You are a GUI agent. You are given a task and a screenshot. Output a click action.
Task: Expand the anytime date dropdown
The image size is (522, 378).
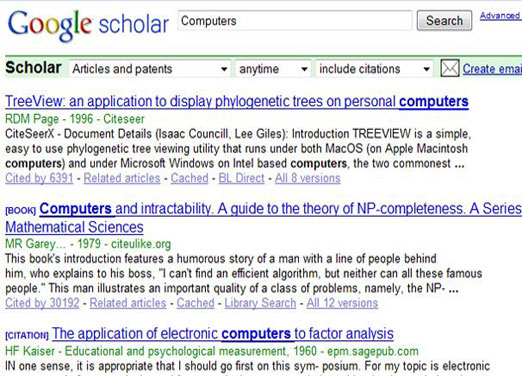pyautogui.click(x=273, y=69)
